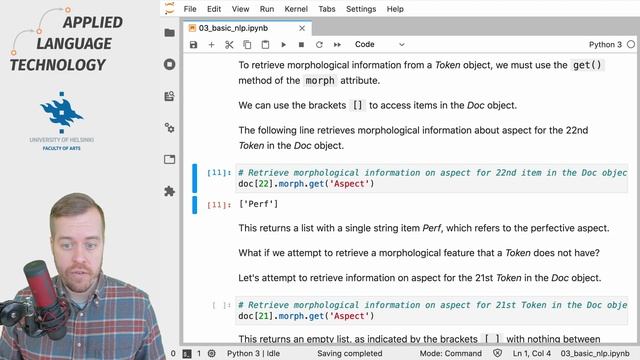The height and width of the screenshot is (360, 640).
Task: Insert a cell below with the plus icon
Action: pyautogui.click(x=211, y=44)
